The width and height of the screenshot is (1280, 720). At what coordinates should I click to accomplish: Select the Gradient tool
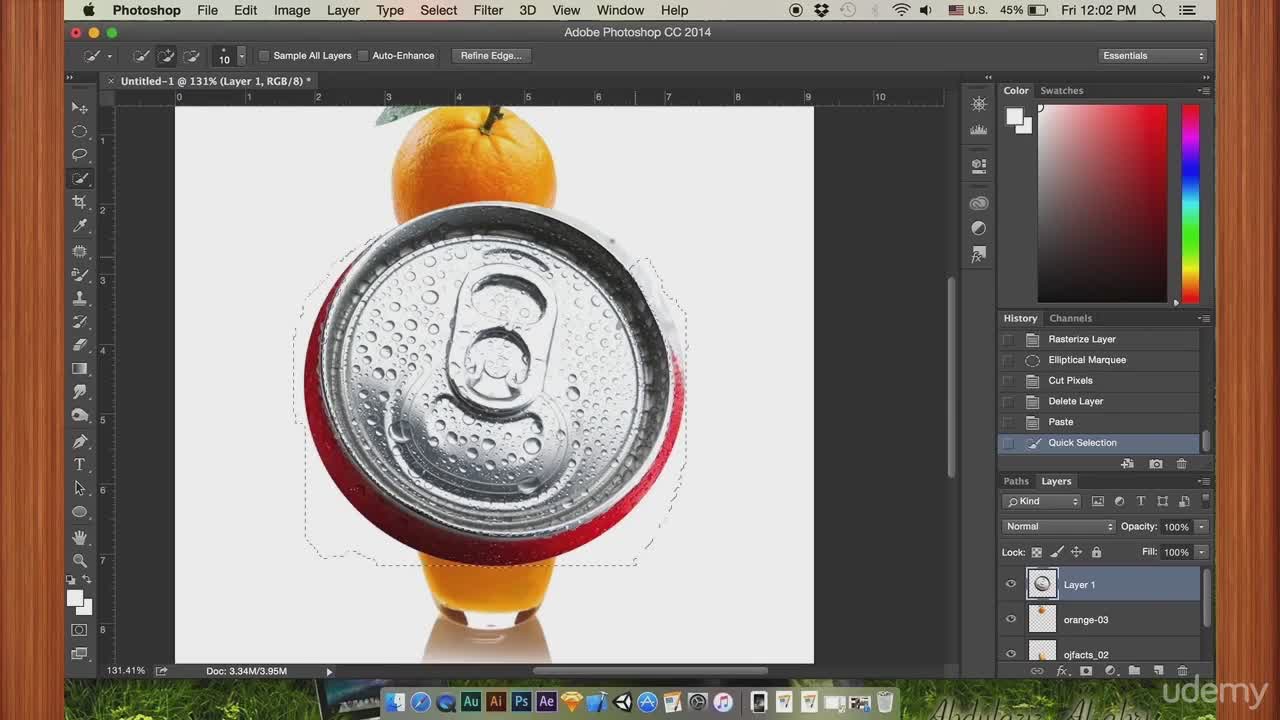click(x=79, y=369)
